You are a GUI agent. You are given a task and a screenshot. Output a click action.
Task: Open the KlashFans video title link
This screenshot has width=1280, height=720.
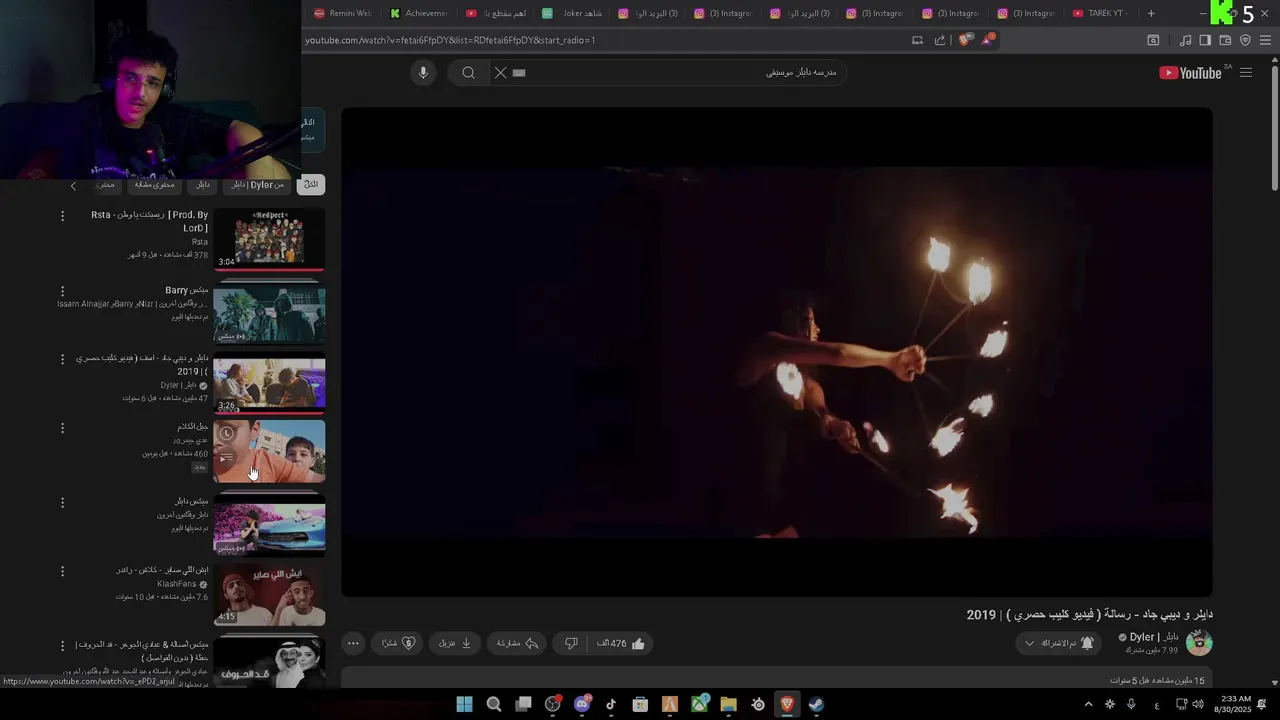click(162, 570)
